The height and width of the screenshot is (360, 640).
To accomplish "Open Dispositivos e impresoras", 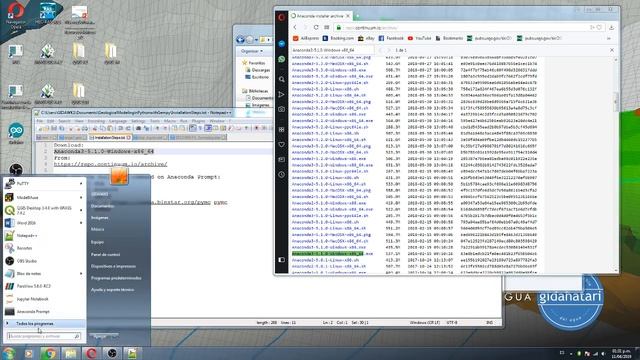I will point(113,266).
